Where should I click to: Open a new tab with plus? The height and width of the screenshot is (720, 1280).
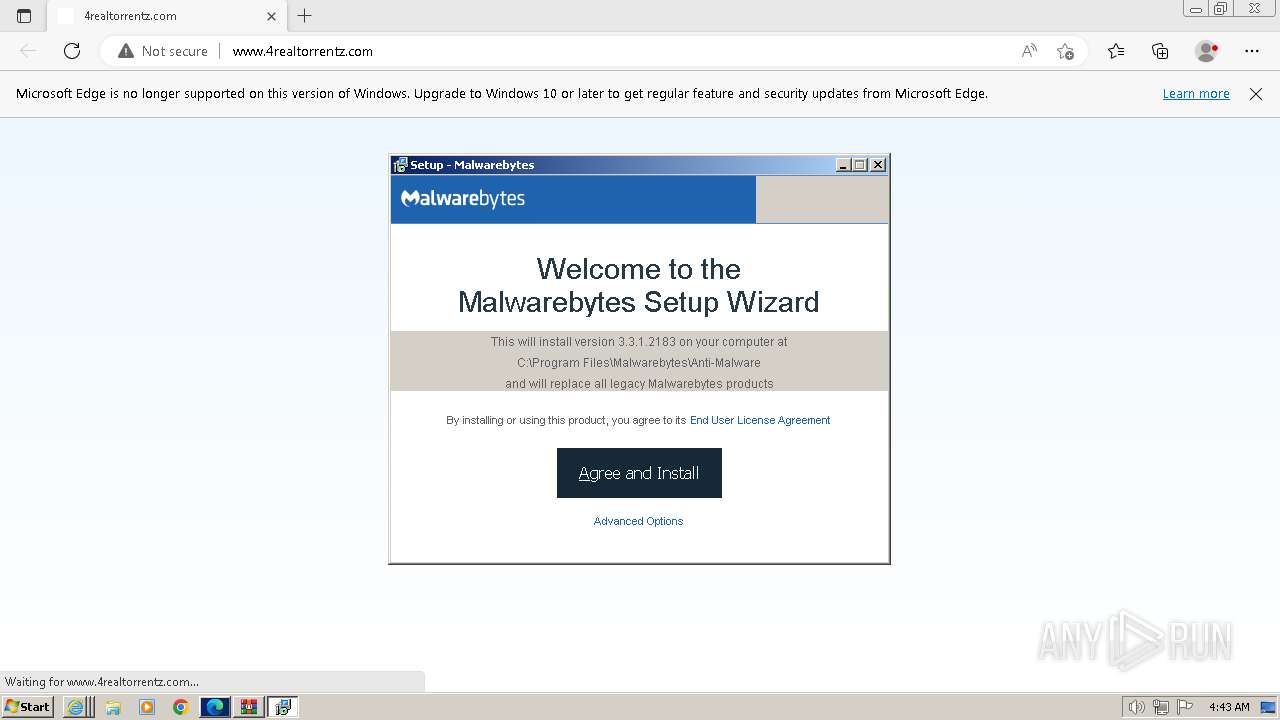305,16
